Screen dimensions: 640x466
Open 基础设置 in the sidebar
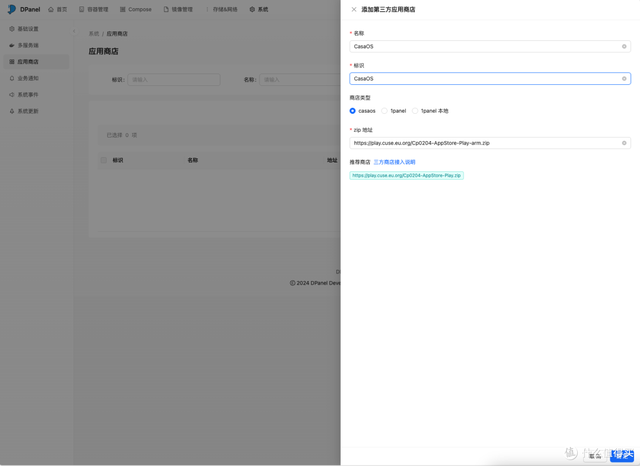click(x=37, y=29)
